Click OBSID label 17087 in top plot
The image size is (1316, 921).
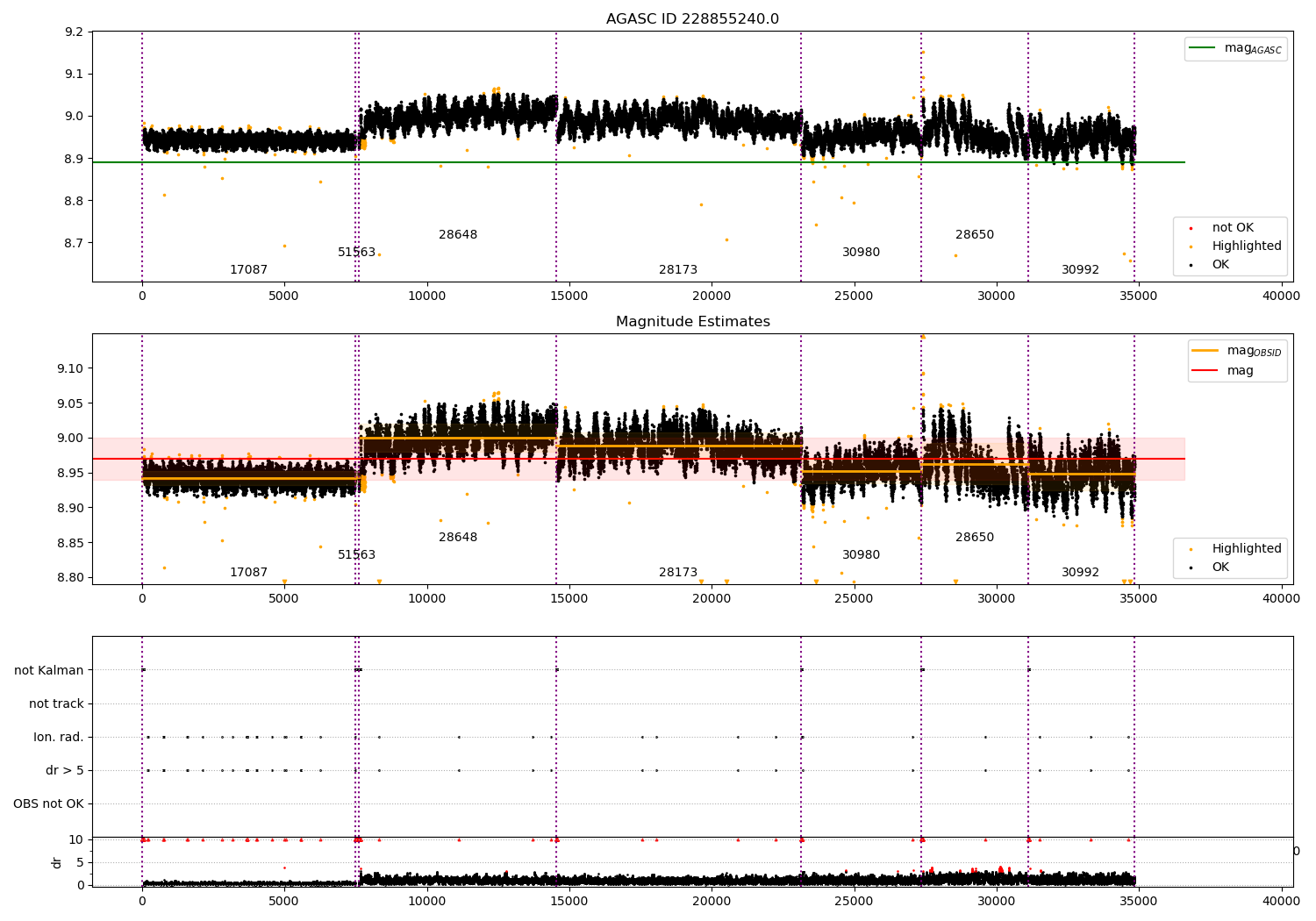248,270
